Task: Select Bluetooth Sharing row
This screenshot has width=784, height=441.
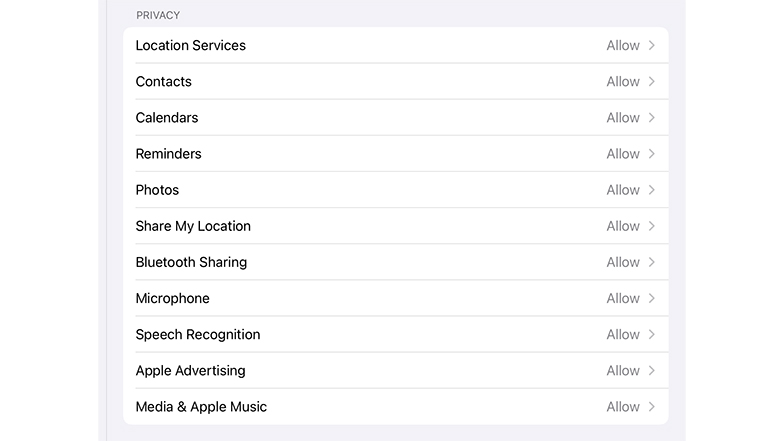Action: [191, 262]
